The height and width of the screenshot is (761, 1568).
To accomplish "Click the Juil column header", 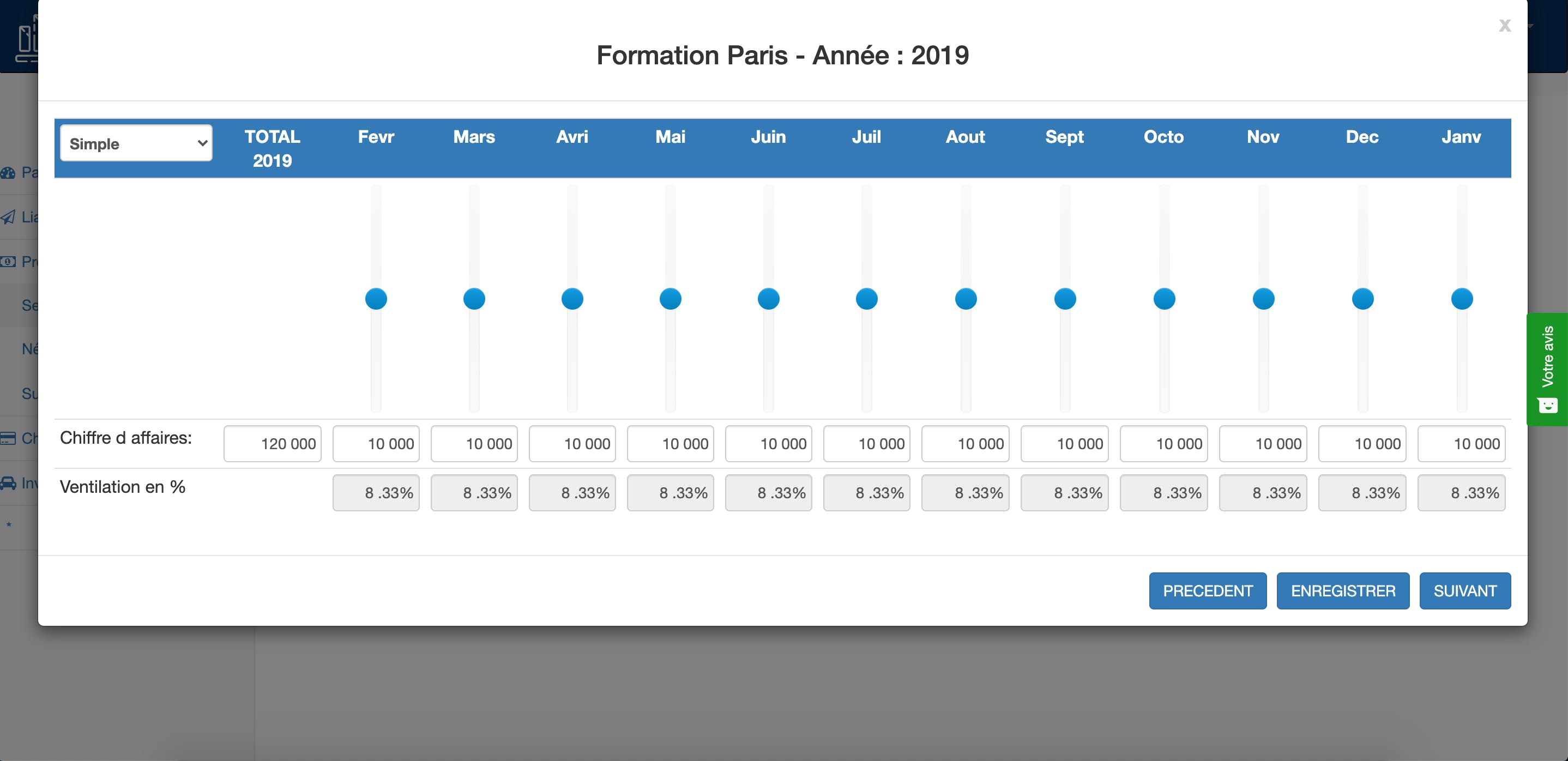I will (x=866, y=137).
